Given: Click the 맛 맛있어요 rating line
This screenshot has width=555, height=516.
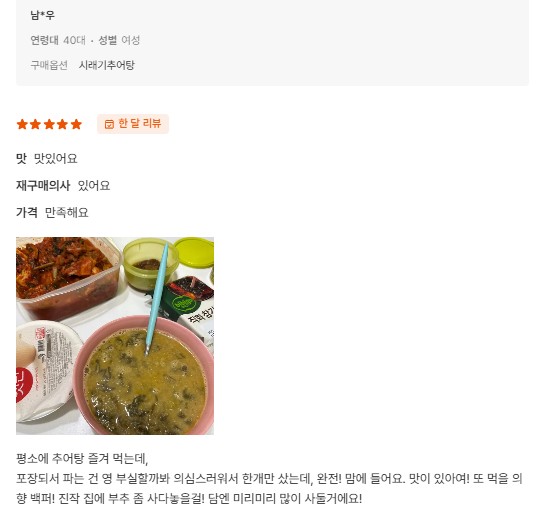Looking at the screenshot, I should pyautogui.click(x=47, y=158).
